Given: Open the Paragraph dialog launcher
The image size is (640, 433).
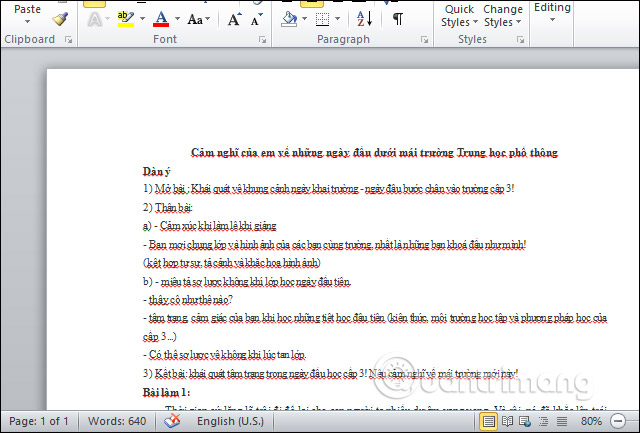Looking at the screenshot, I should [424, 40].
